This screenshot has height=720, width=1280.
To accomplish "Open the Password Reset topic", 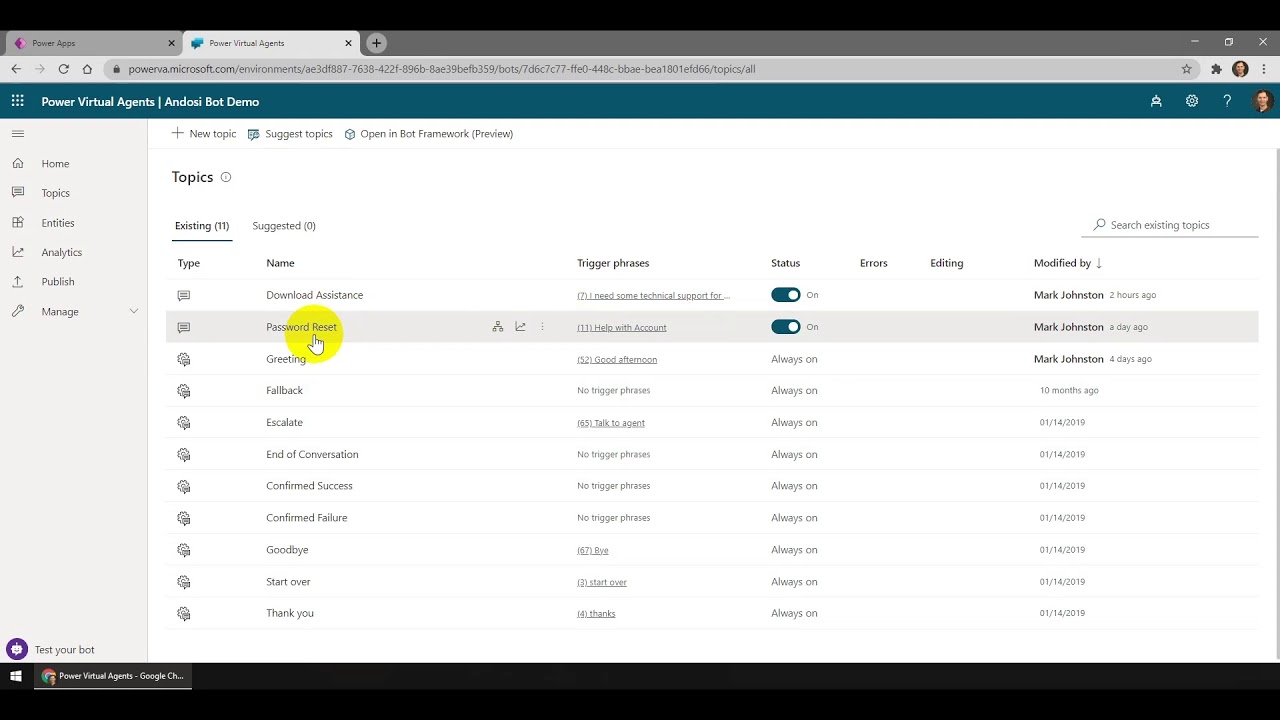I will [x=301, y=327].
